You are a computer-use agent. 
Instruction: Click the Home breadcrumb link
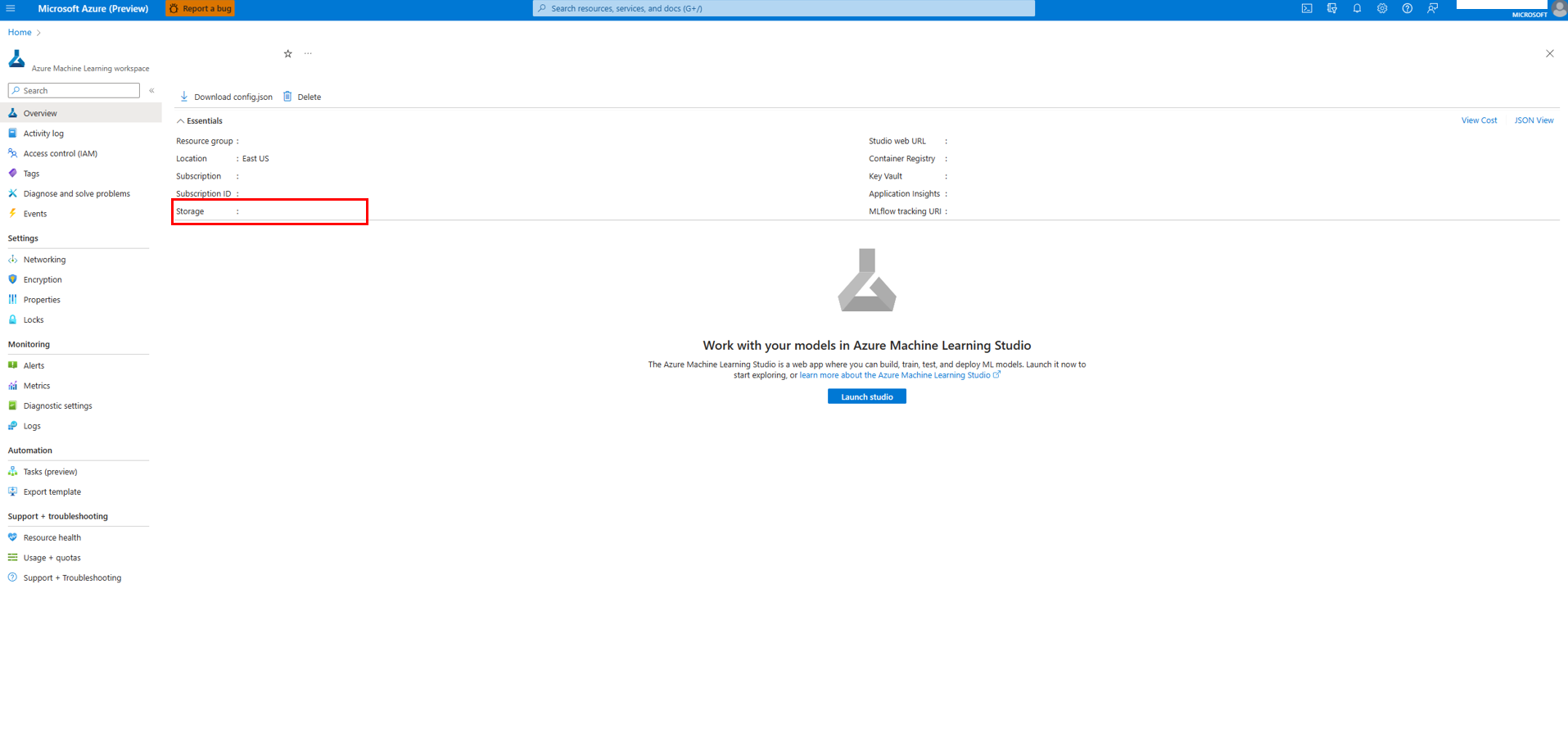[x=20, y=33]
